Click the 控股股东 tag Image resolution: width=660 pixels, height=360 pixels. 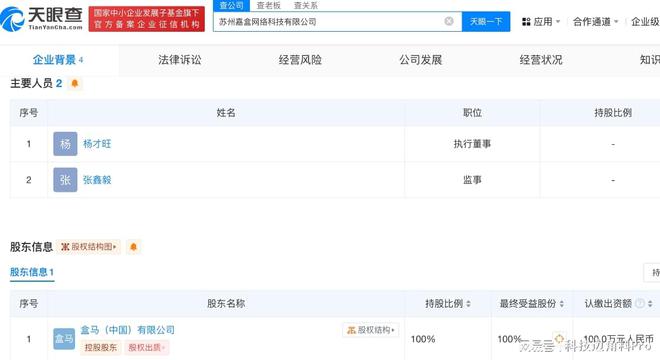tap(100, 347)
